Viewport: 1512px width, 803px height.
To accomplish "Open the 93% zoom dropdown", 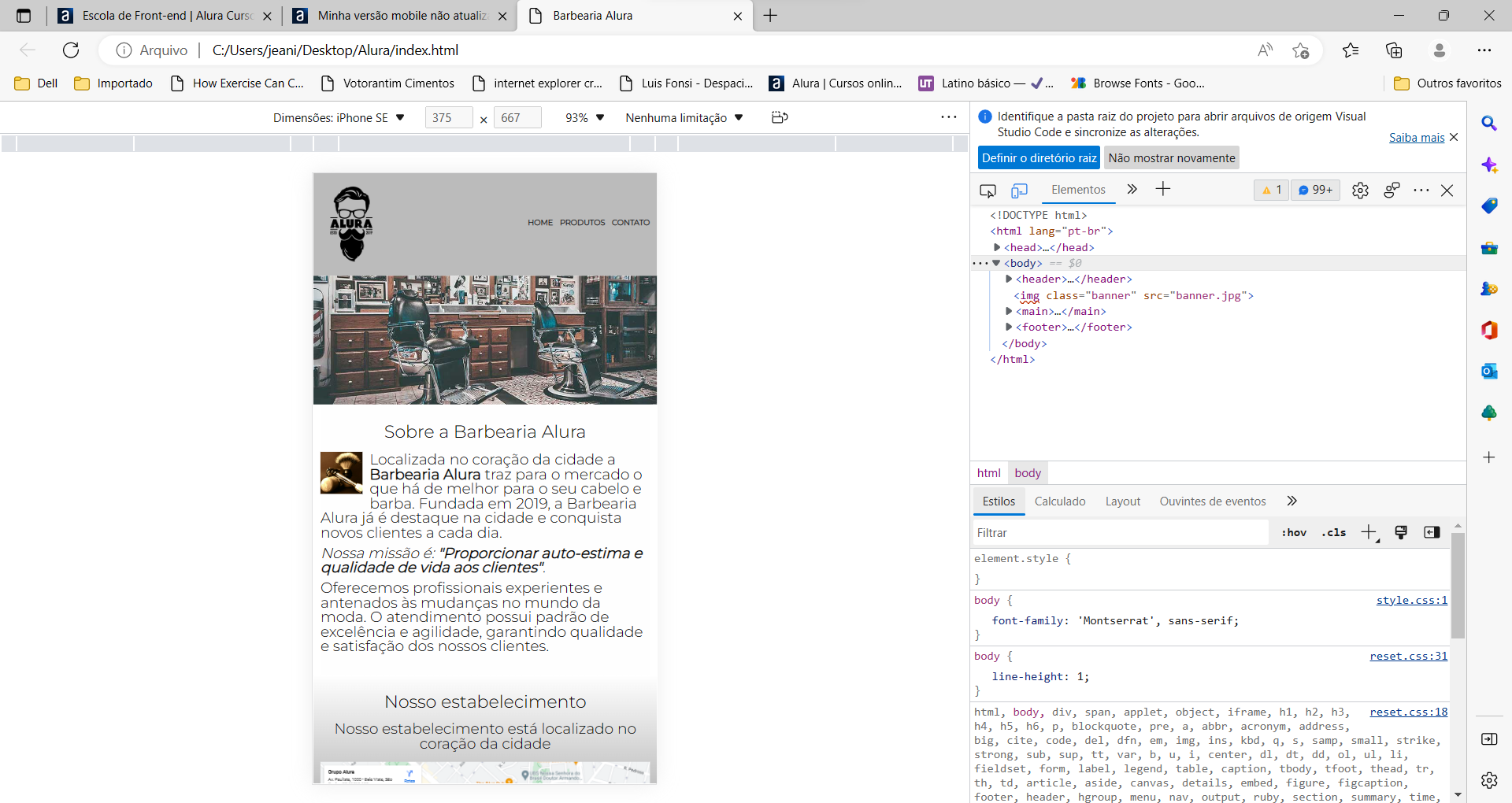I will [584, 118].
